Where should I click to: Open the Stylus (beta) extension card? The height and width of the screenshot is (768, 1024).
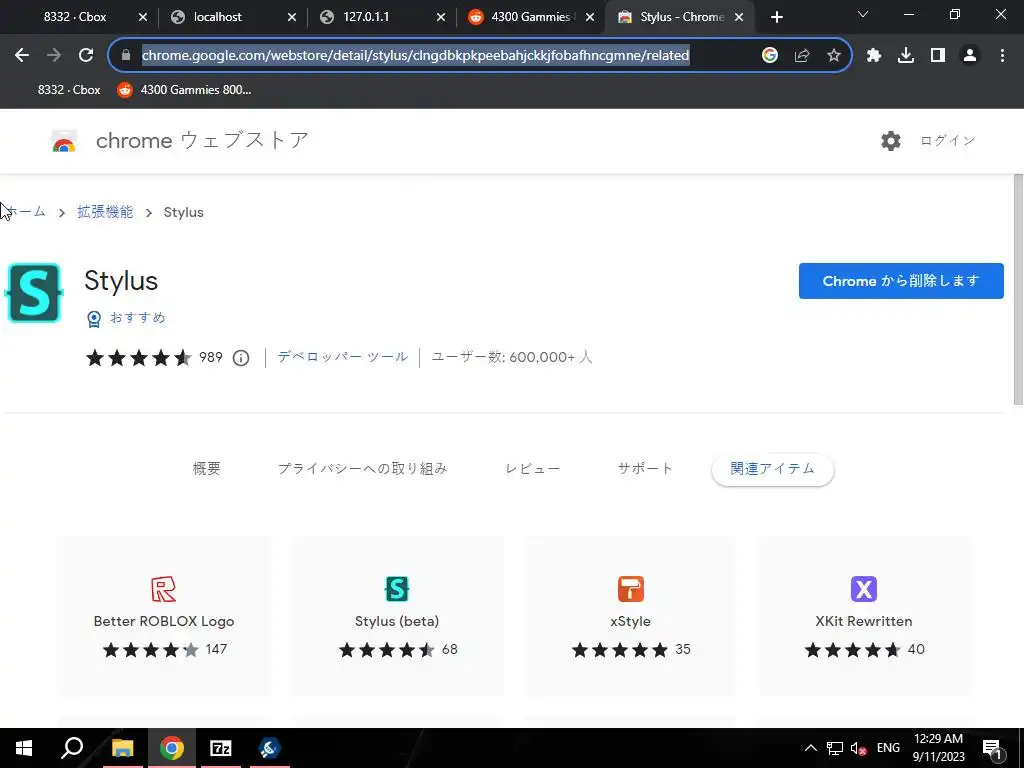coord(397,616)
